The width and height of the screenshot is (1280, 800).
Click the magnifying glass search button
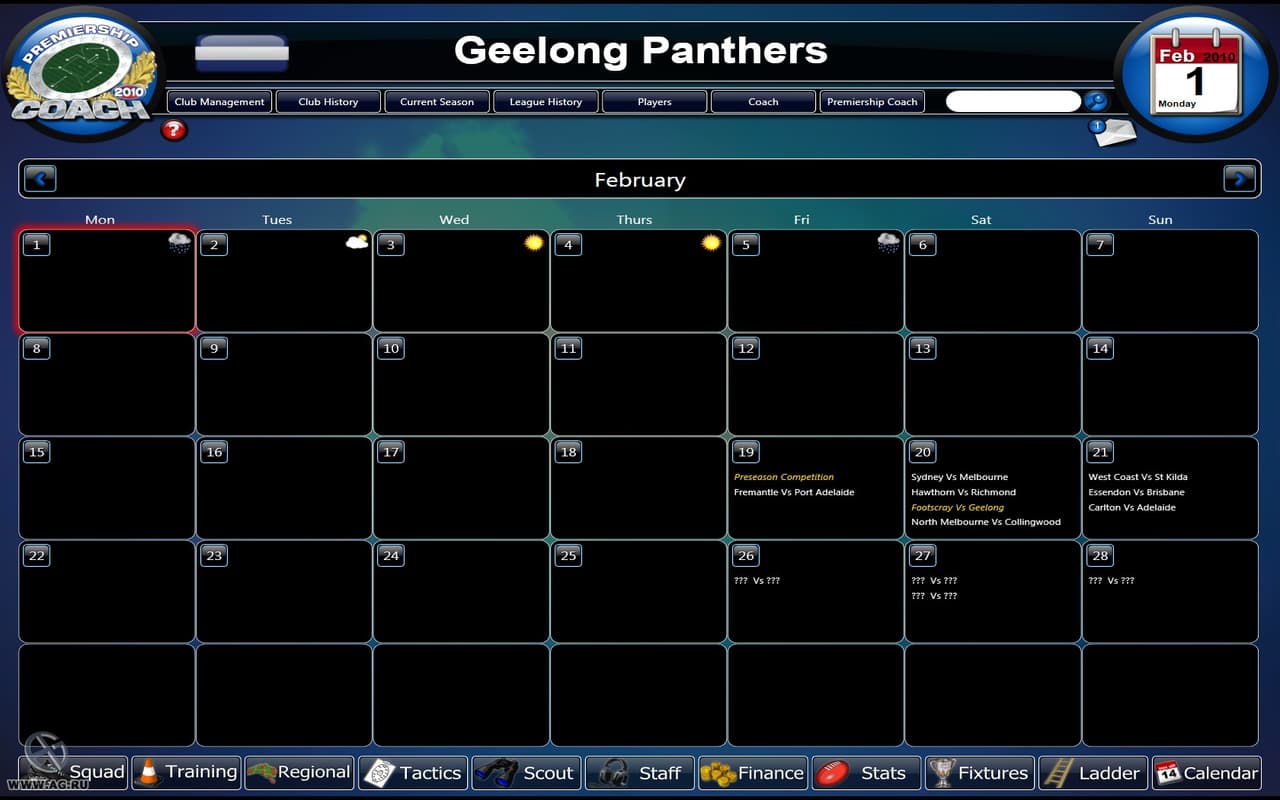(x=1096, y=101)
